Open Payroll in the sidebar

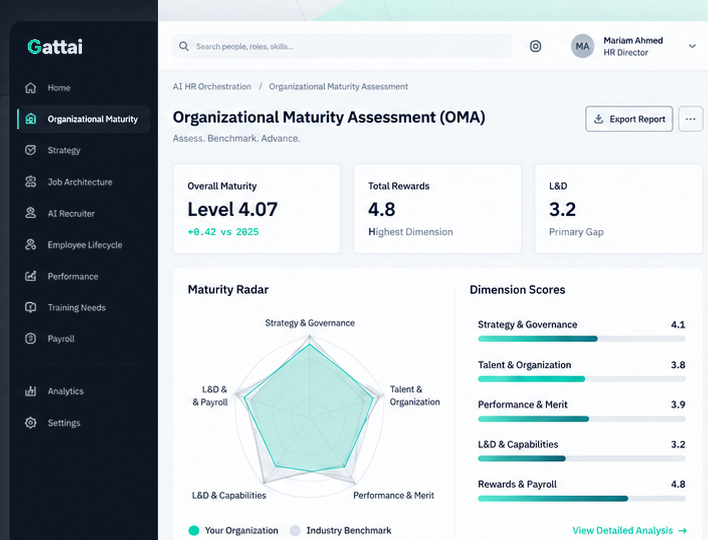point(84,339)
